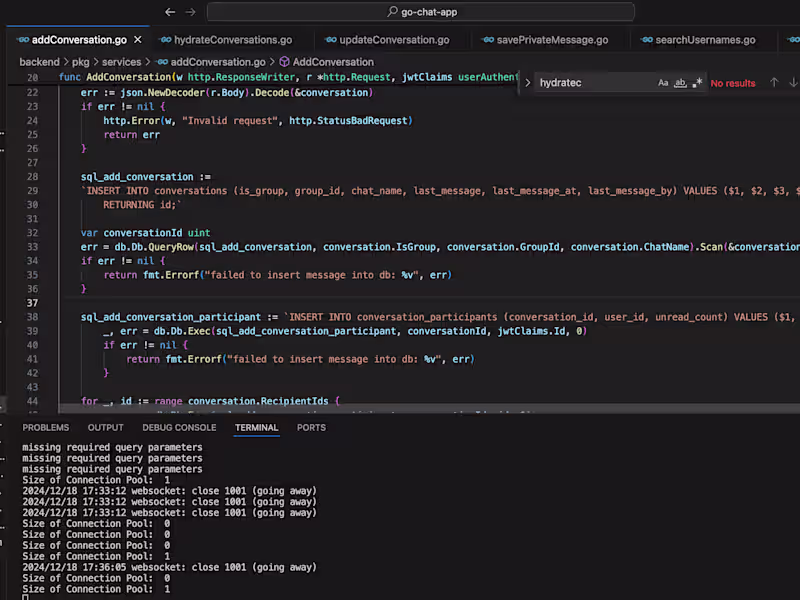Toggle Match Whole Word in find widget
Viewport: 800px width, 600px height.
coord(680,83)
